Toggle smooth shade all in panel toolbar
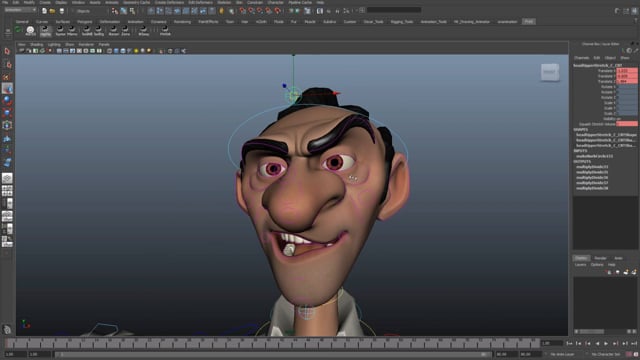Viewport: 640px width, 360px height. tap(116, 51)
